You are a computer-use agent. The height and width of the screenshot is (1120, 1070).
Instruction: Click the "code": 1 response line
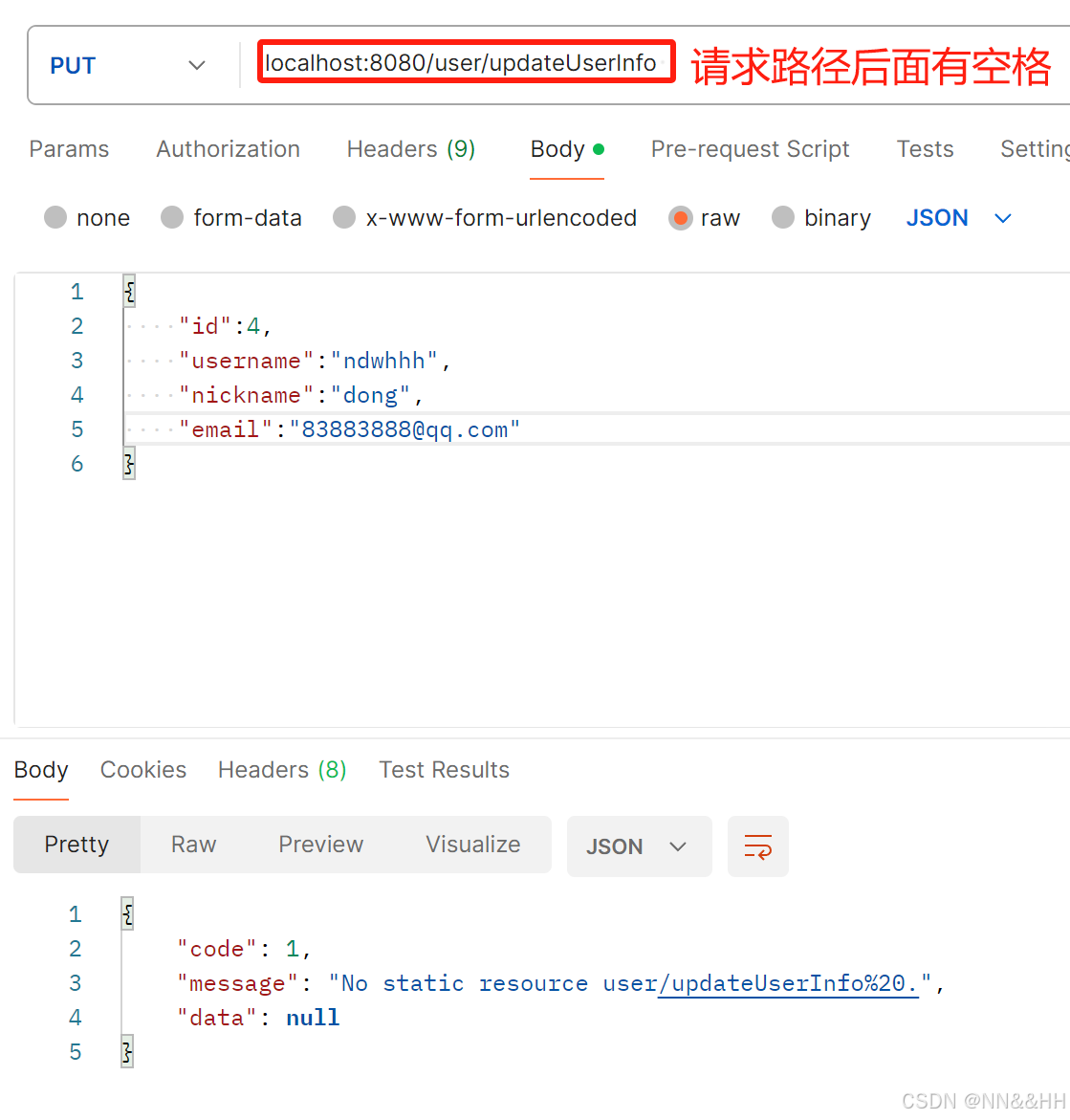click(244, 949)
